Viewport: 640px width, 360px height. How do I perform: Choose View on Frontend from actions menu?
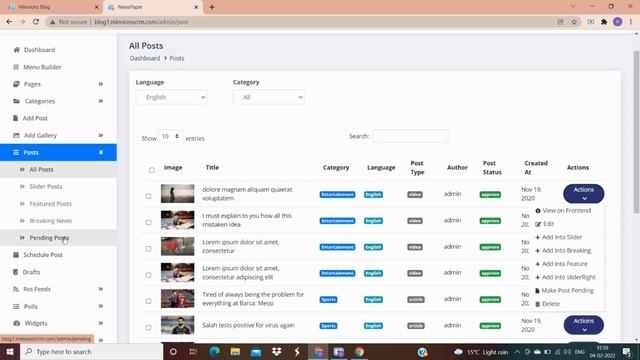click(x=563, y=211)
